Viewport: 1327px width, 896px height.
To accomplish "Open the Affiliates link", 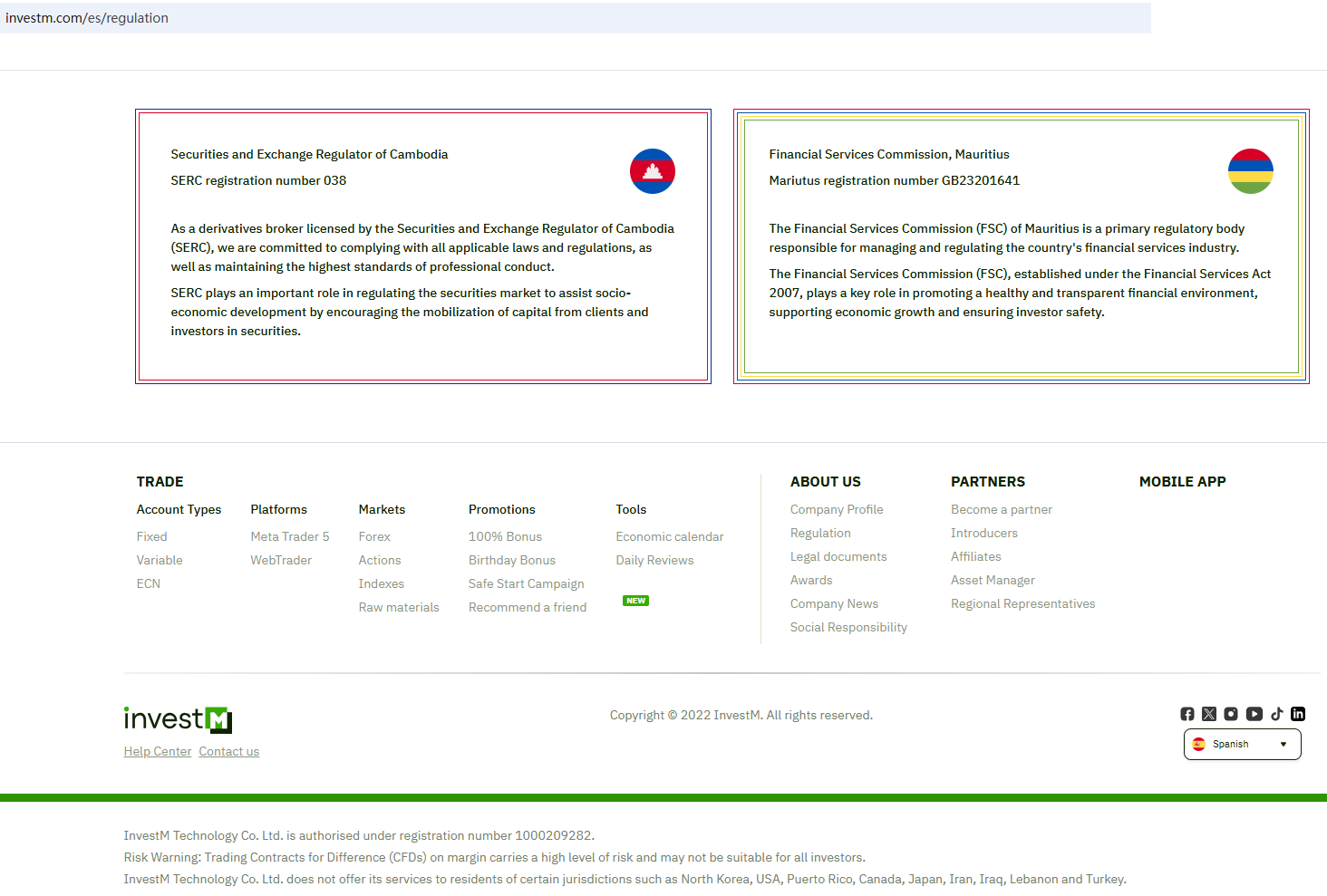I will (976, 556).
